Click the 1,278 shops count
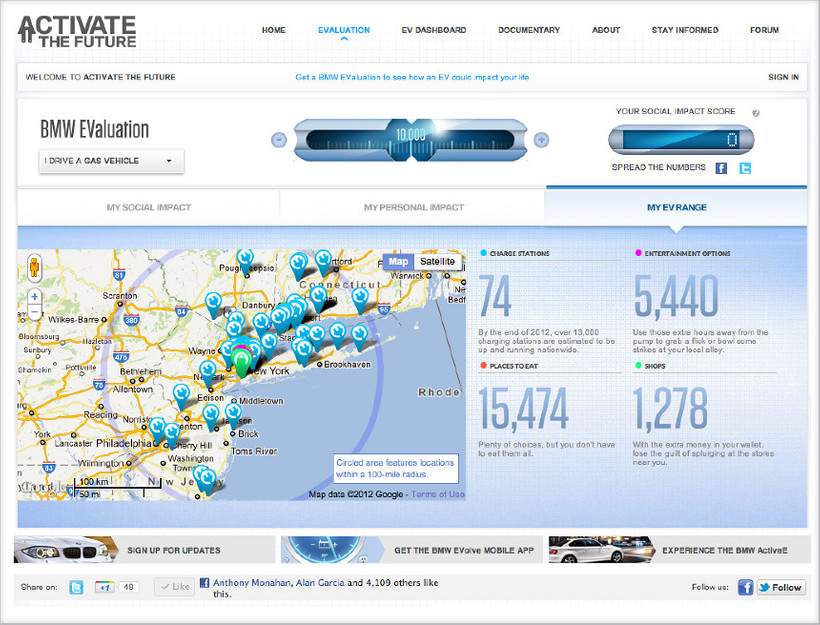 pos(670,409)
